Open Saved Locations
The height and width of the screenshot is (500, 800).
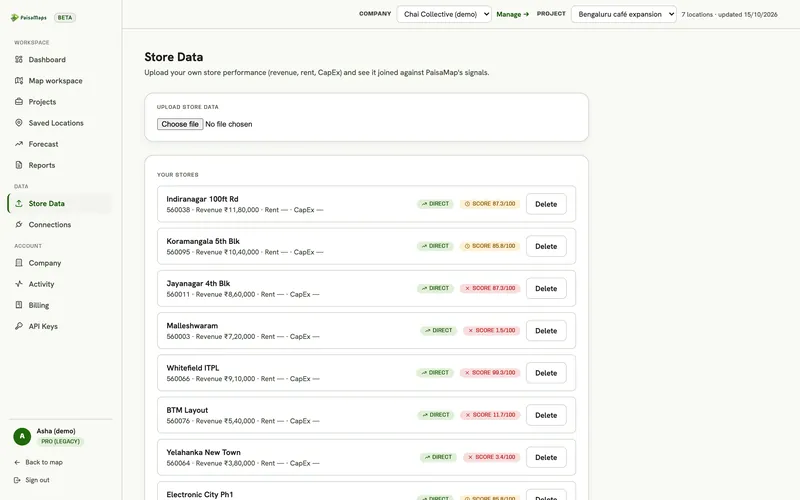(x=60, y=123)
